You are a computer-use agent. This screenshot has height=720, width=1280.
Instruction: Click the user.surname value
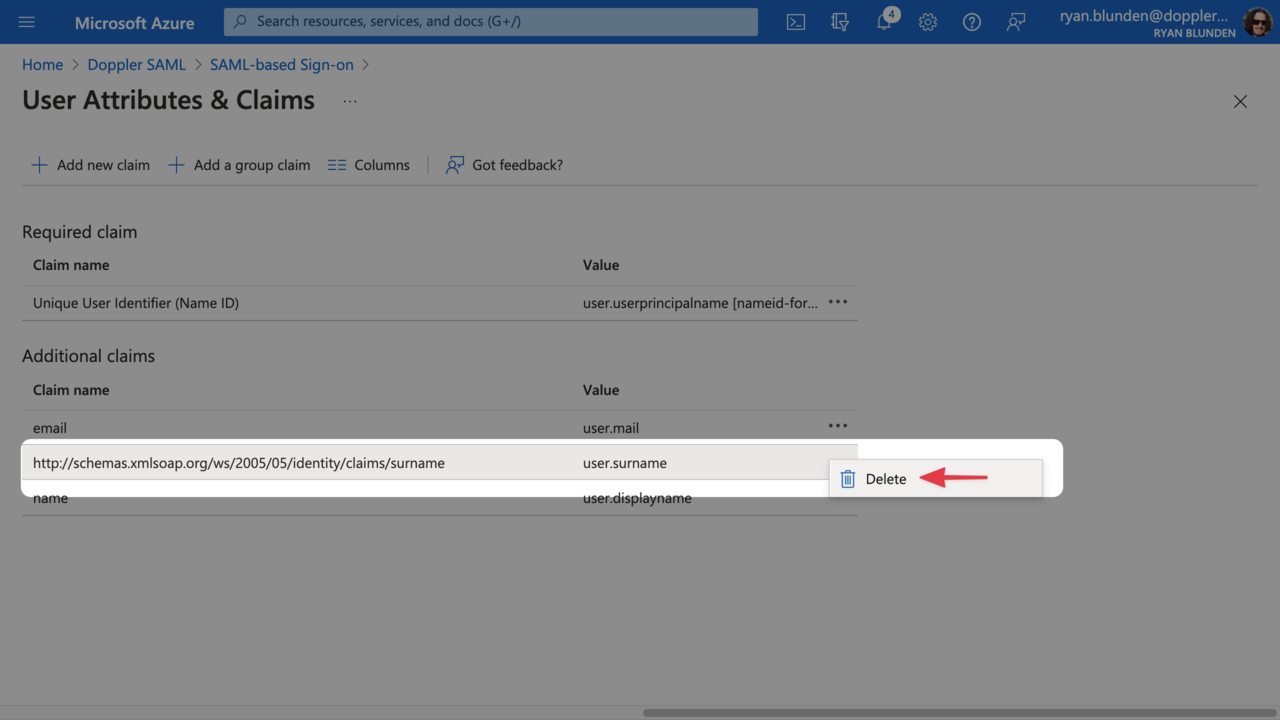(x=625, y=463)
